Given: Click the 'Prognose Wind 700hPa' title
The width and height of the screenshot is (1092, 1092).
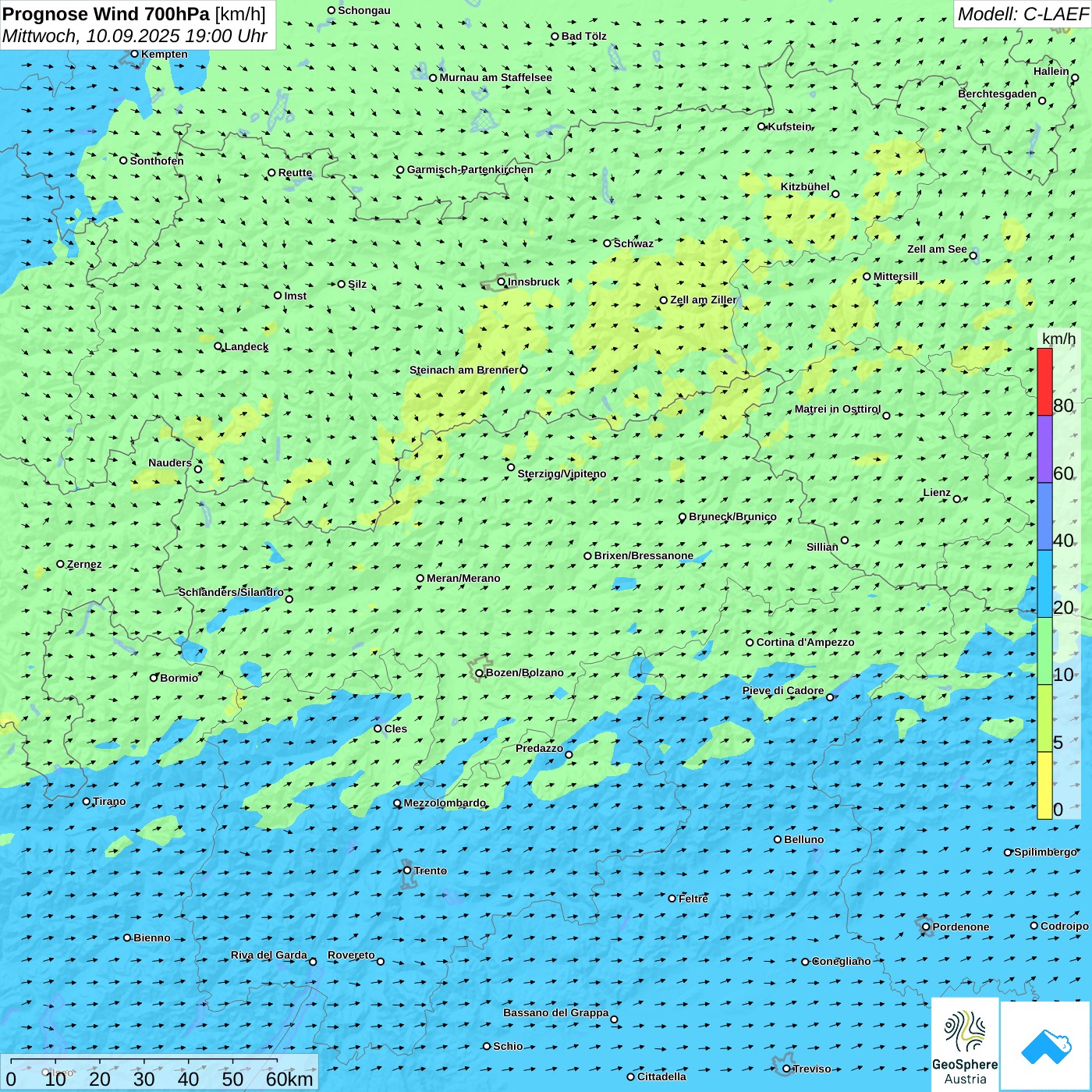Looking at the screenshot, I should coord(107,14).
